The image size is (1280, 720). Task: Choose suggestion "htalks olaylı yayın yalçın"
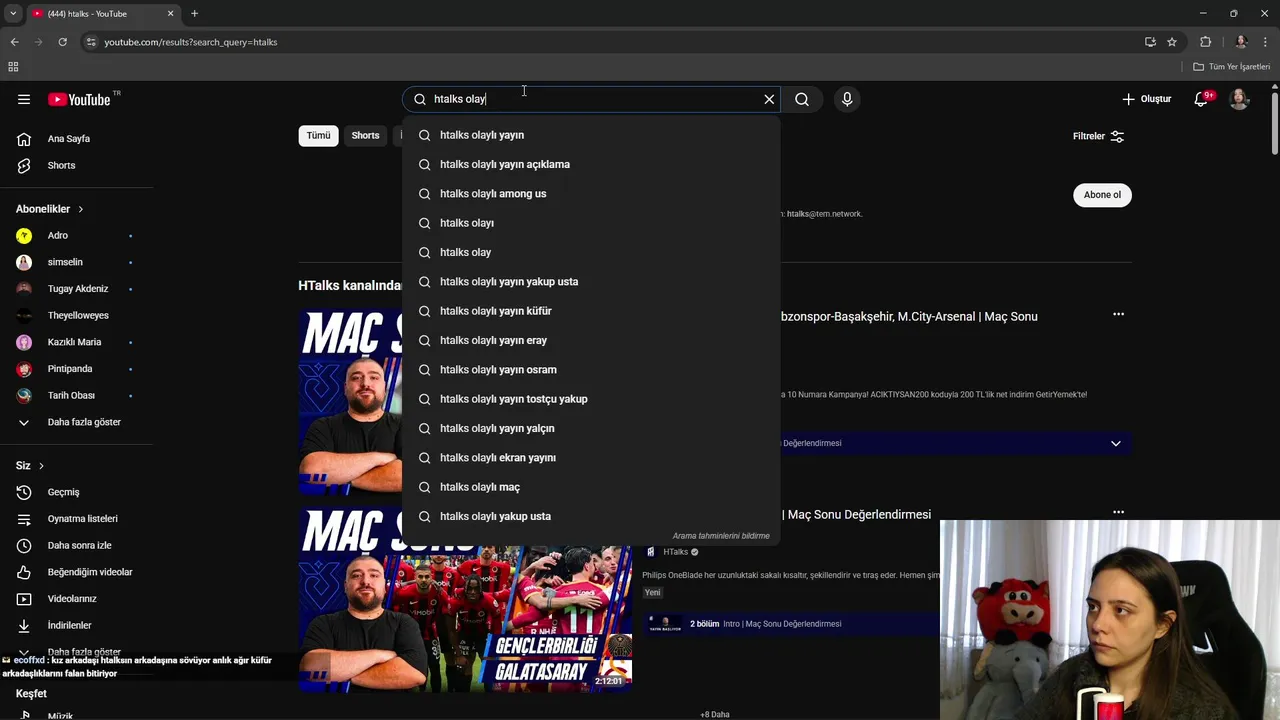[x=591, y=428]
